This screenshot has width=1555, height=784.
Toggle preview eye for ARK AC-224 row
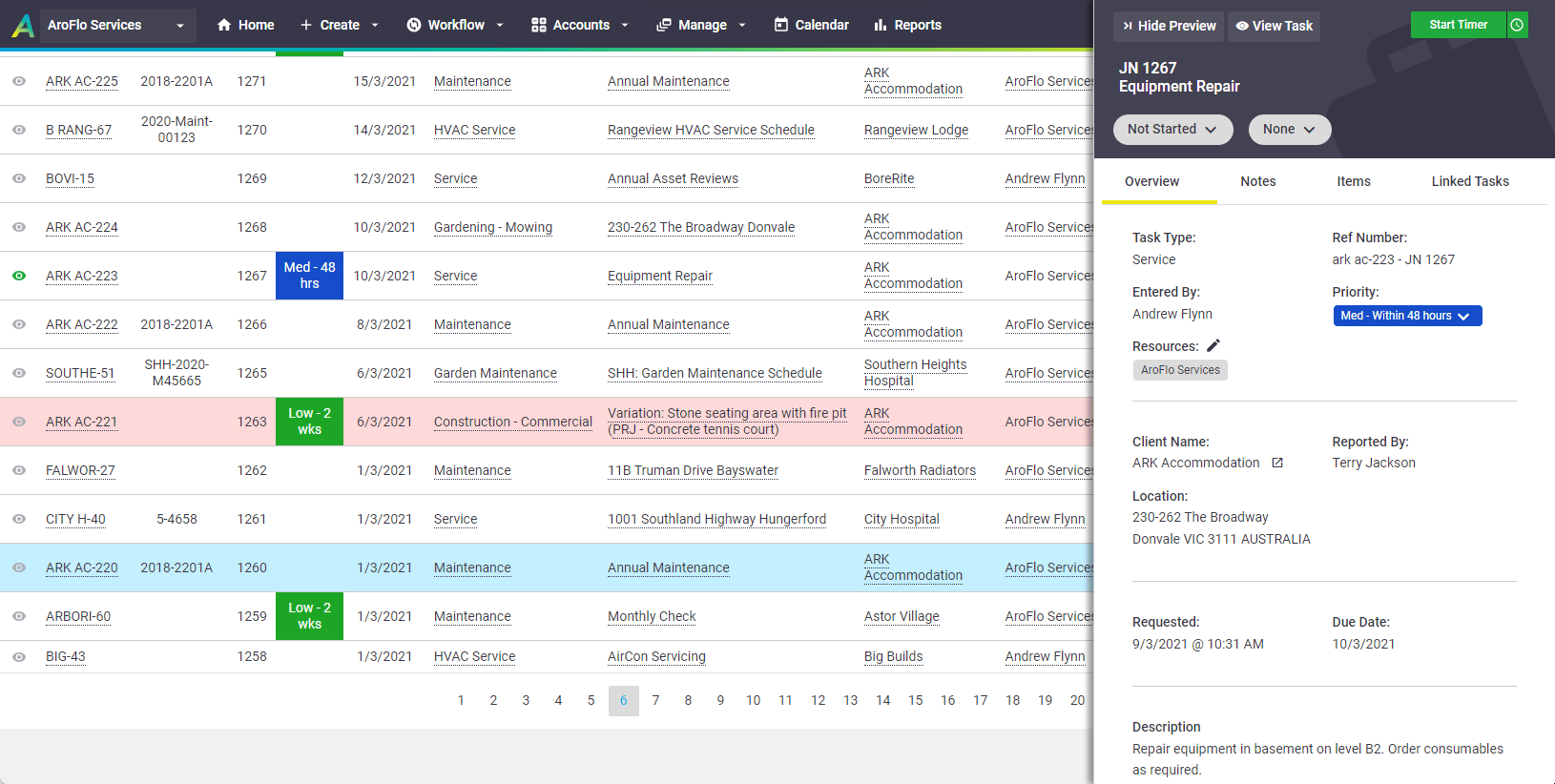(19, 227)
